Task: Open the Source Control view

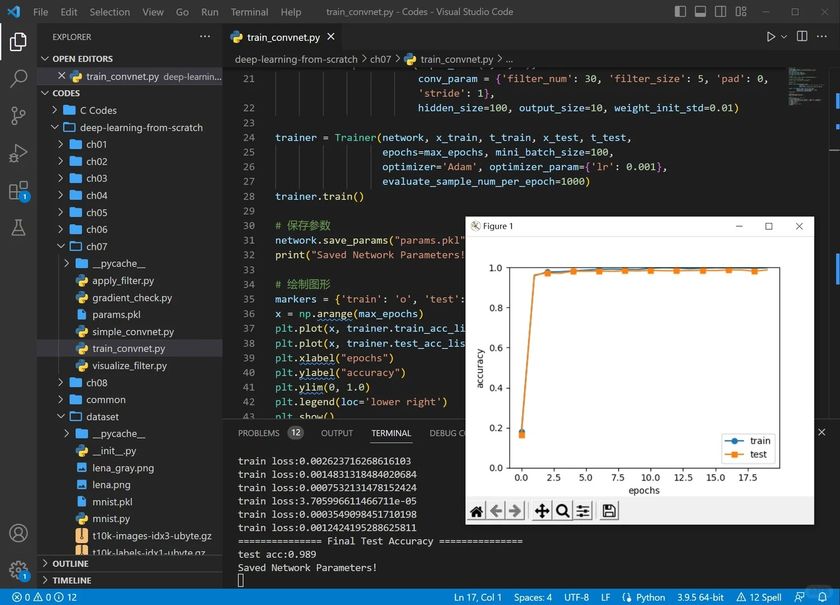Action: 18,115
